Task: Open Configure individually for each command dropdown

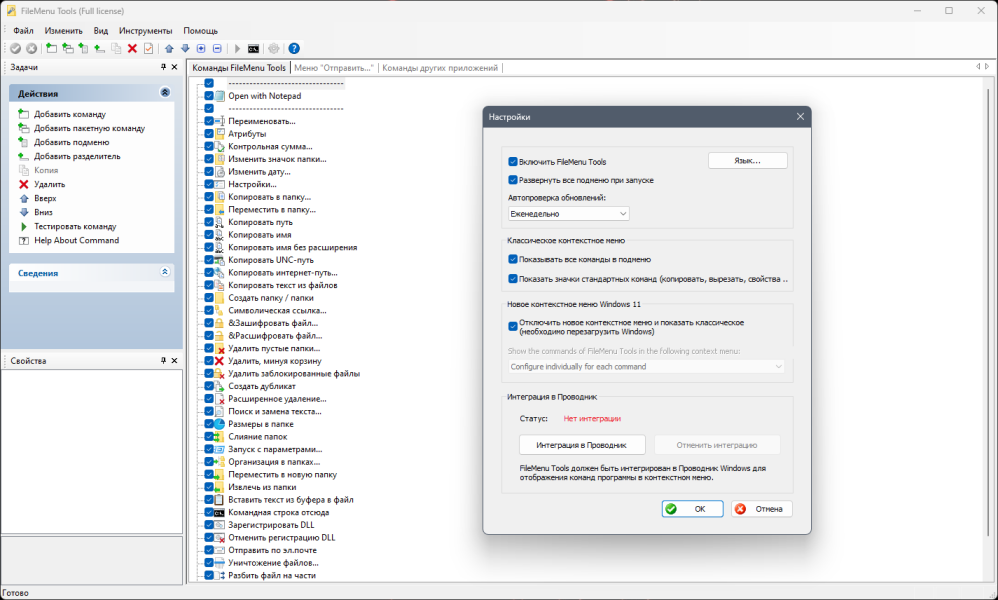Action: (646, 366)
